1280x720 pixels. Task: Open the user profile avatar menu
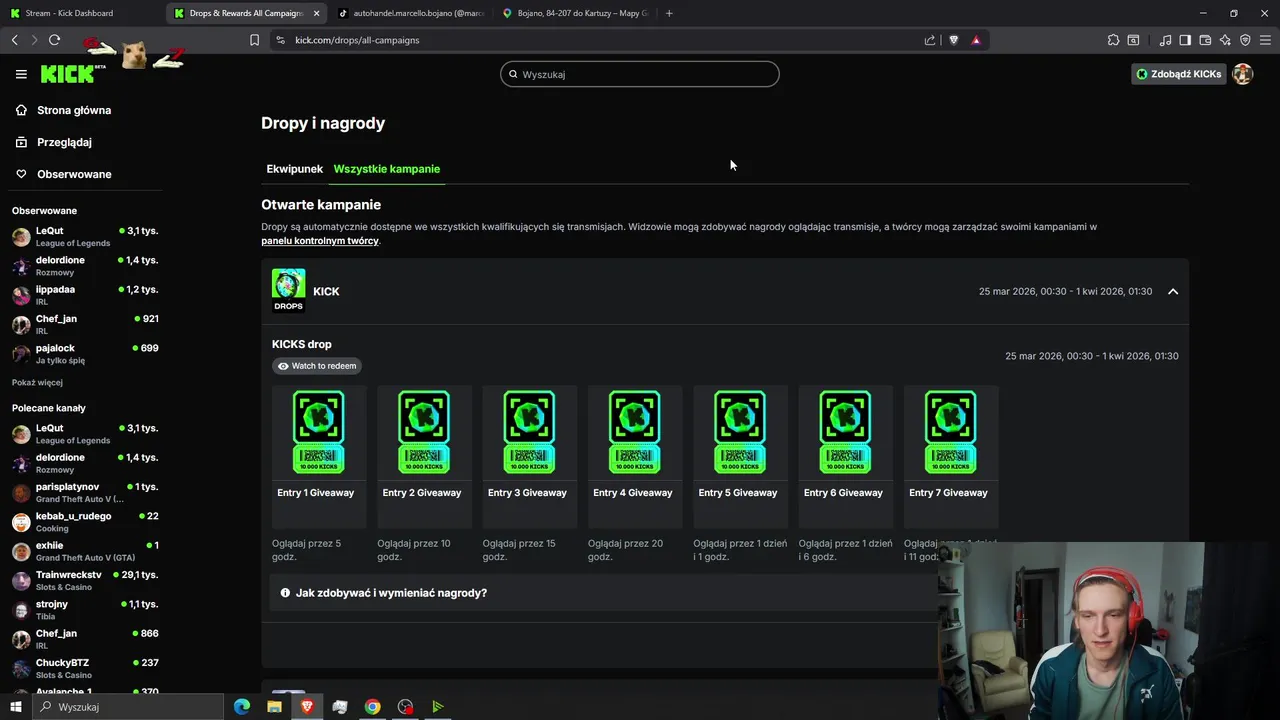[1243, 74]
